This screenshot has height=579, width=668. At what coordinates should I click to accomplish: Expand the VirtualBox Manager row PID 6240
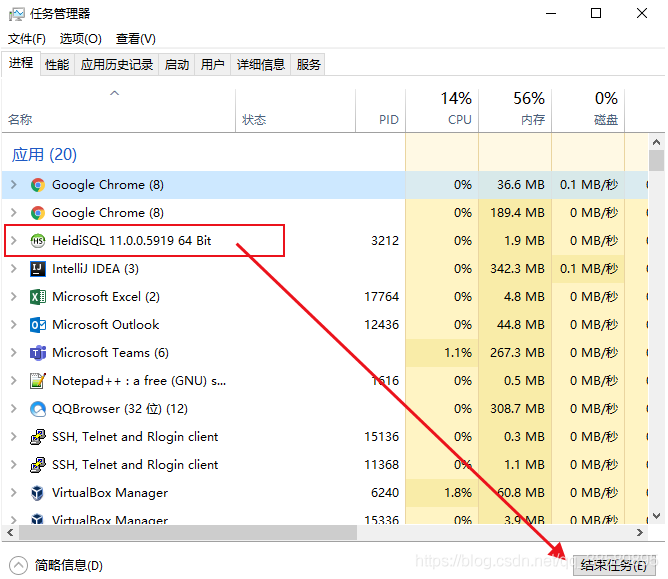14,493
